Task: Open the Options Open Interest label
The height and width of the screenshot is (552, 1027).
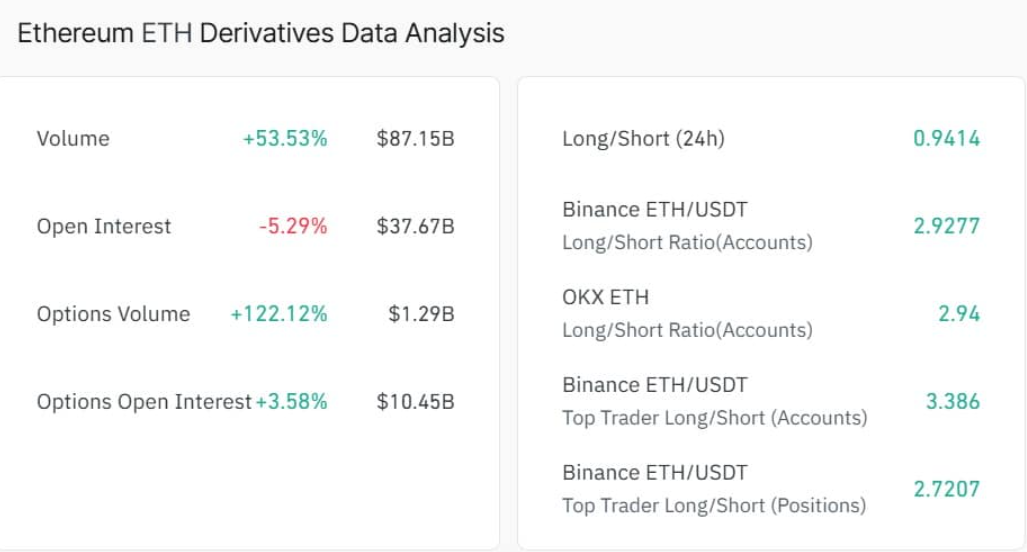Action: [144, 402]
